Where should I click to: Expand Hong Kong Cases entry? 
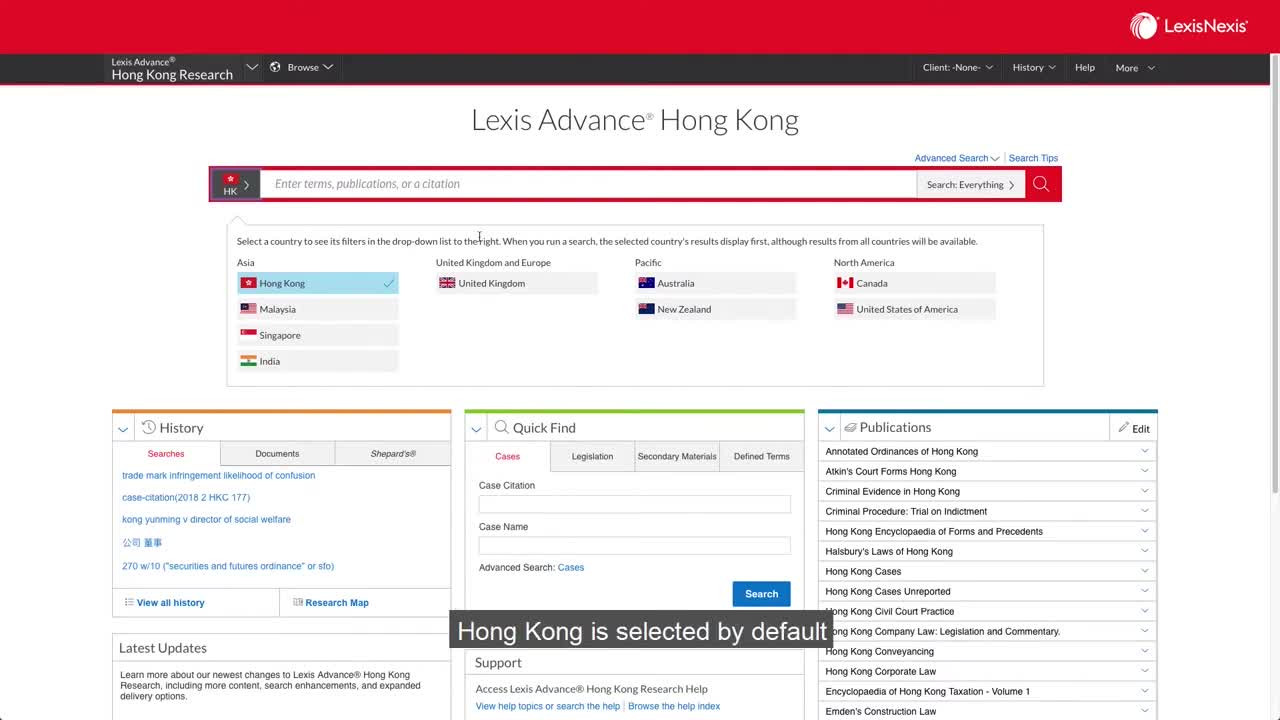tap(1145, 571)
